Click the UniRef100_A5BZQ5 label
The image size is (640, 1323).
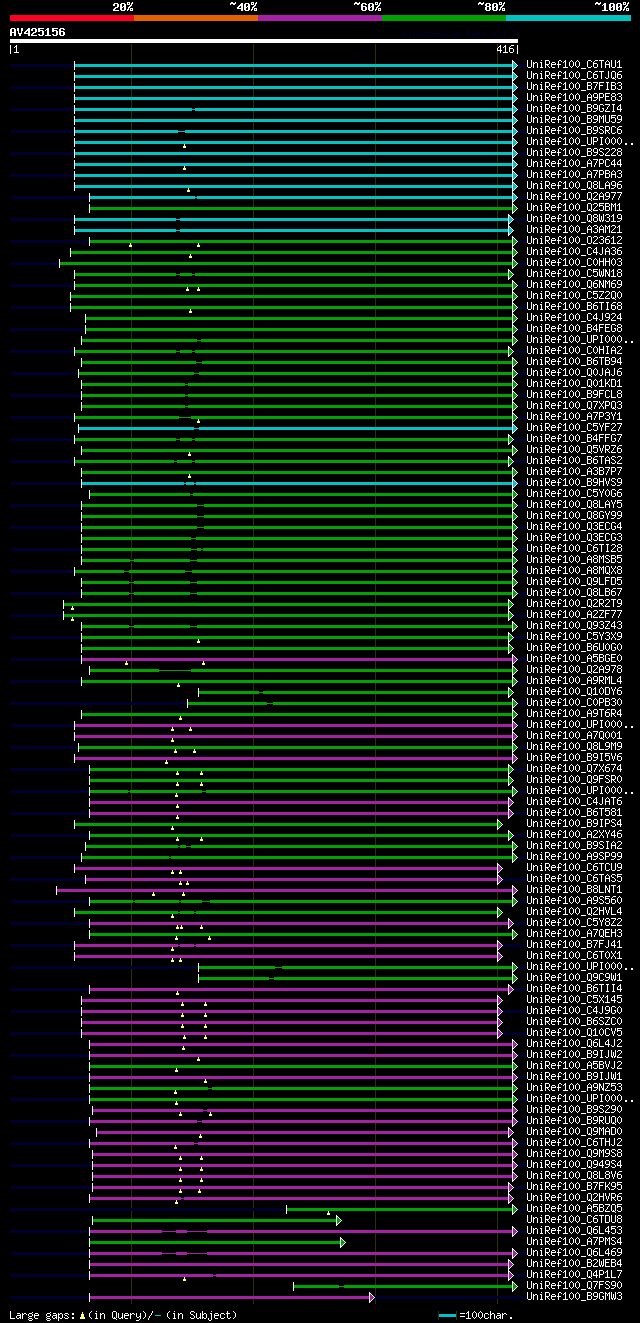574,1208
